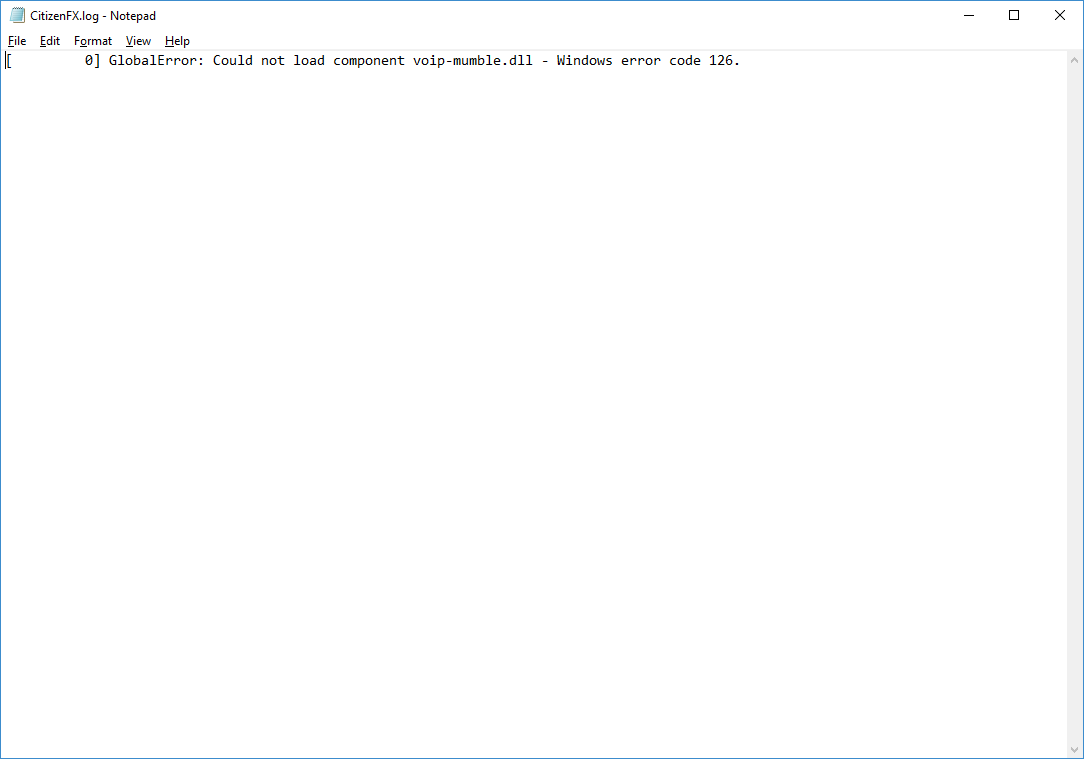Click the scrollbar up arrow

tap(1075, 60)
